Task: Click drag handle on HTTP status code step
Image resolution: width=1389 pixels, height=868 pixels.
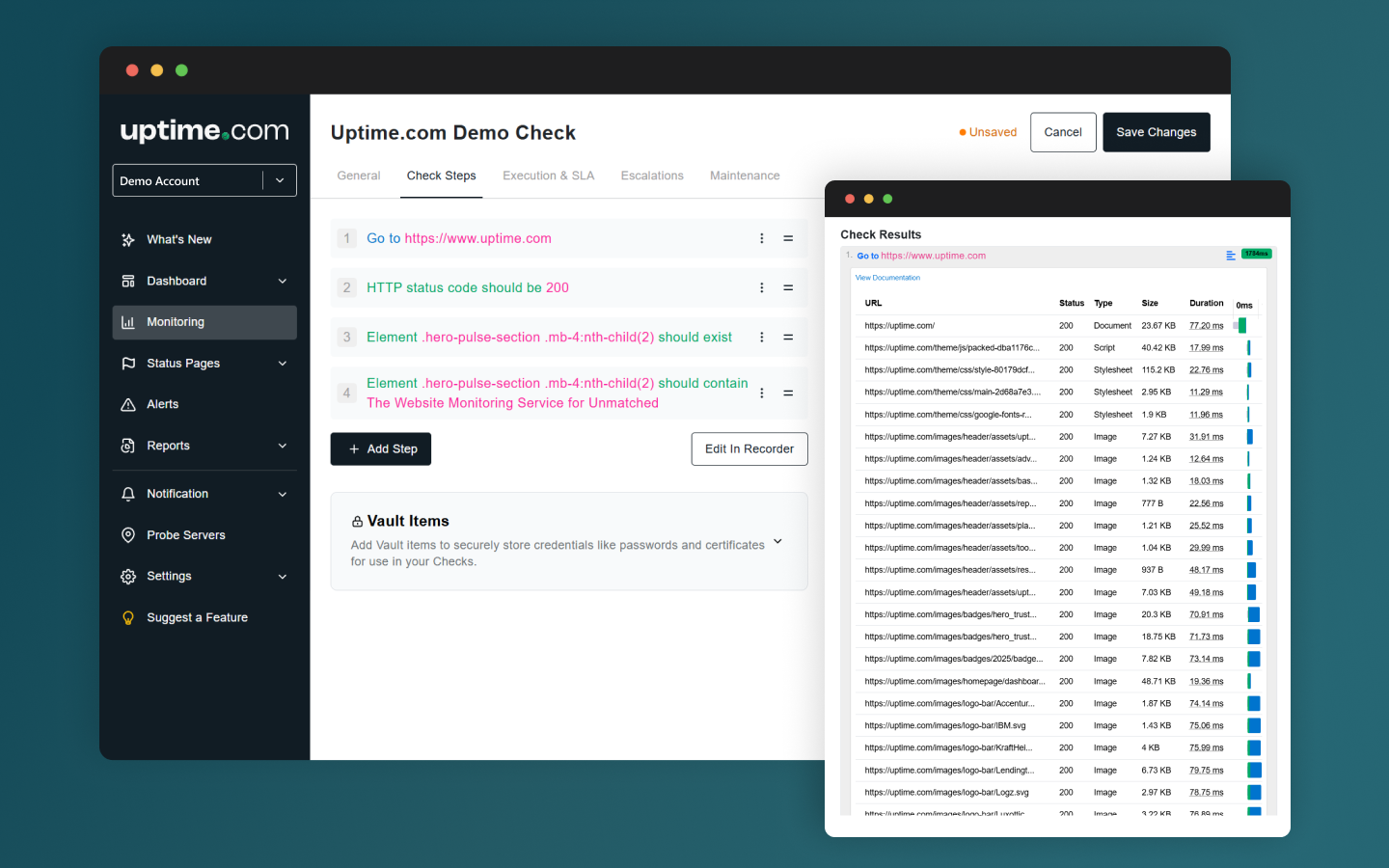Action: (x=788, y=287)
